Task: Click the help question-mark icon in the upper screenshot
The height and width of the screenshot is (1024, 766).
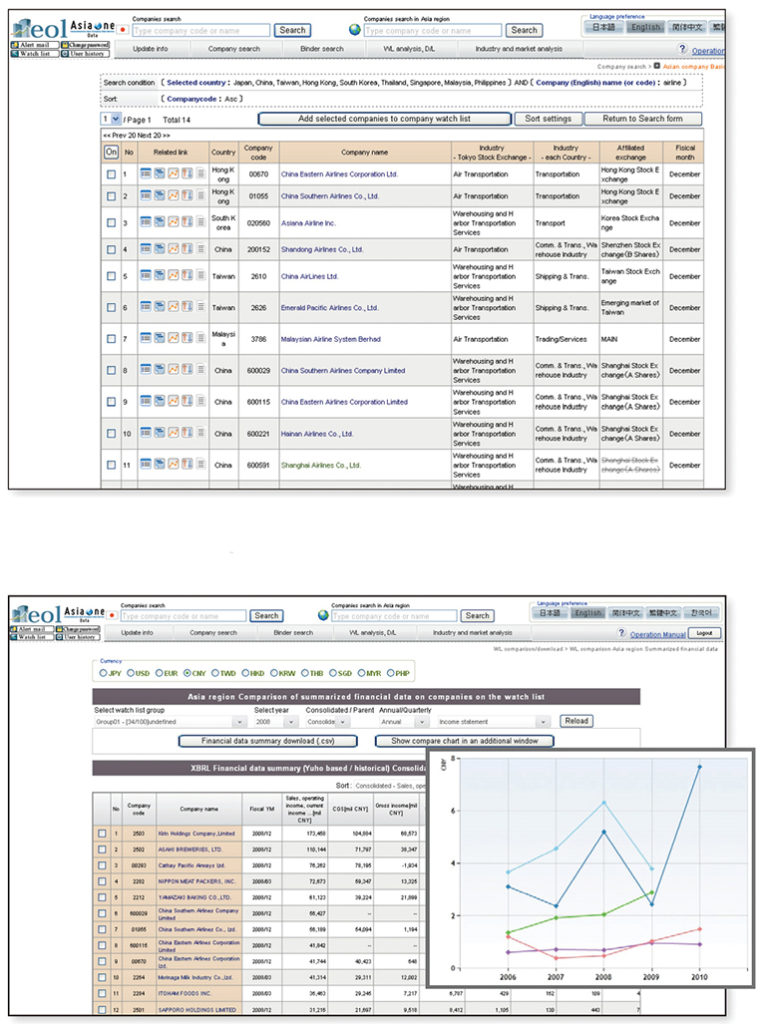Action: 682,49
